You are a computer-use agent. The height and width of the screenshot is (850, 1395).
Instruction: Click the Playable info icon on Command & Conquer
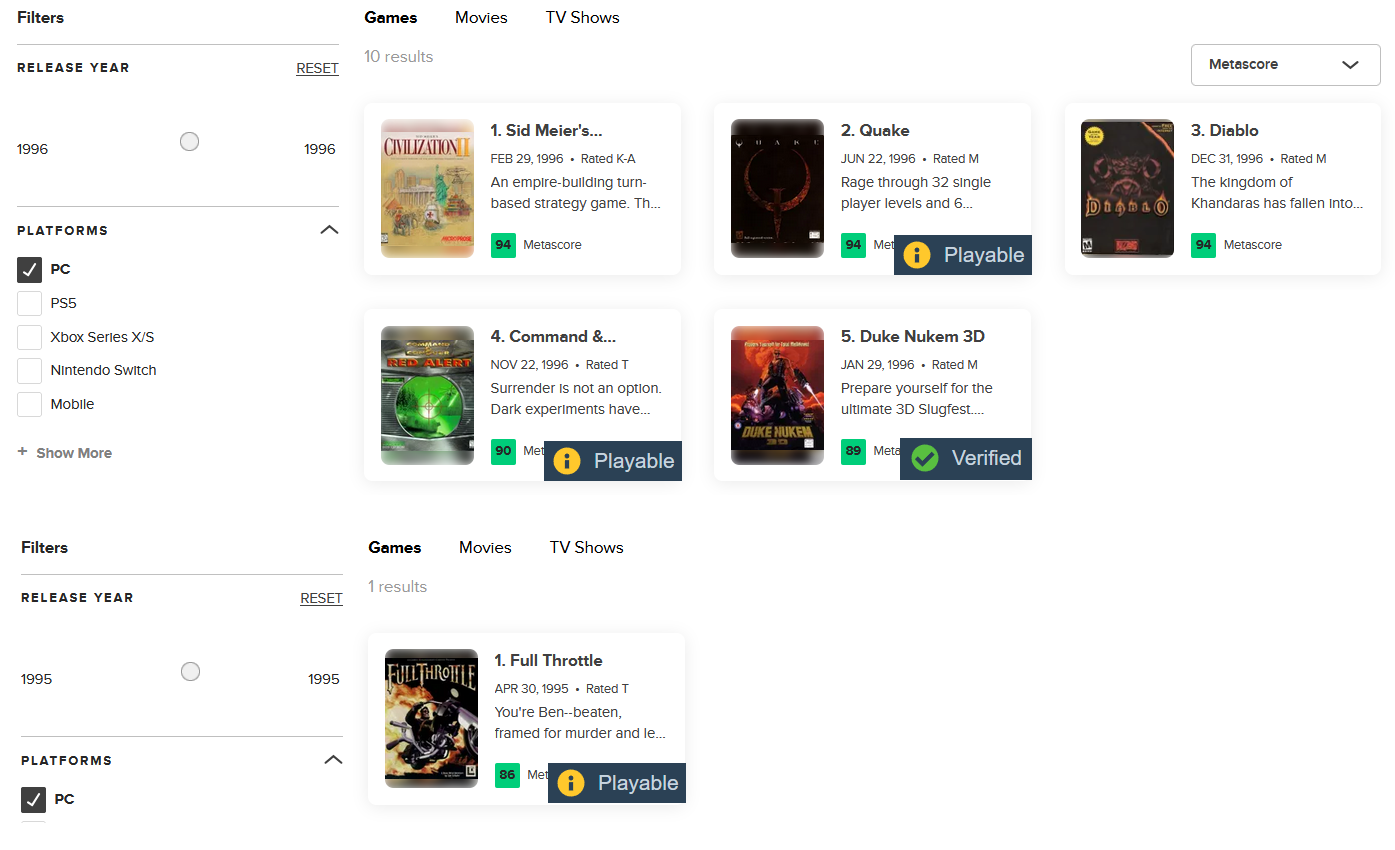point(567,461)
